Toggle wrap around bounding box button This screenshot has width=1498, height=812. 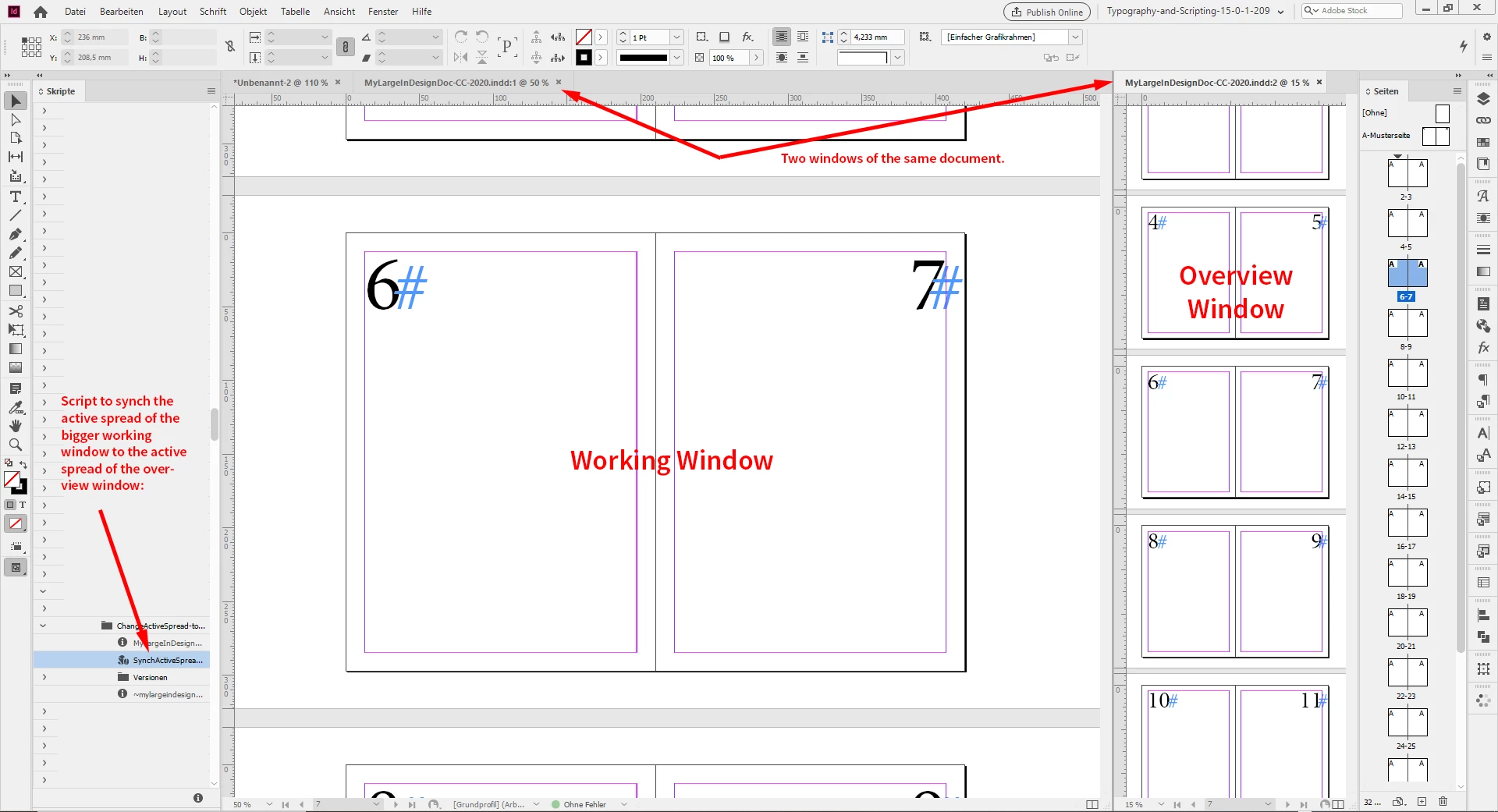(x=803, y=37)
